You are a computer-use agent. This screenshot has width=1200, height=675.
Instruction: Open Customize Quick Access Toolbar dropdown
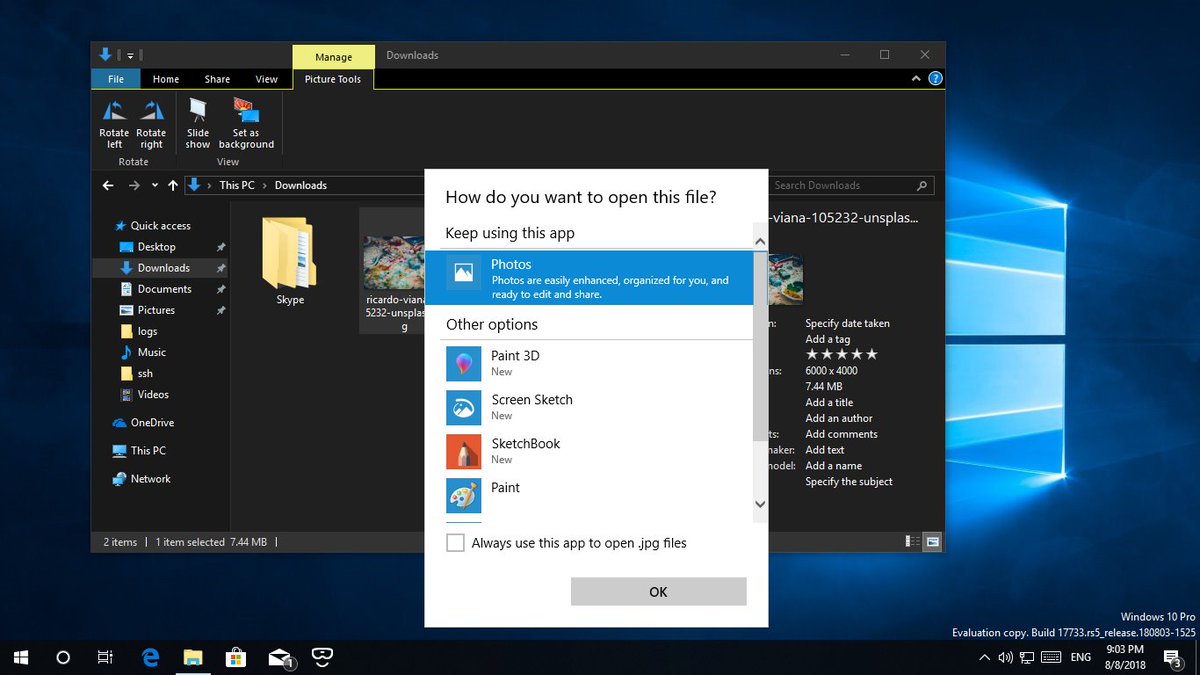130,55
